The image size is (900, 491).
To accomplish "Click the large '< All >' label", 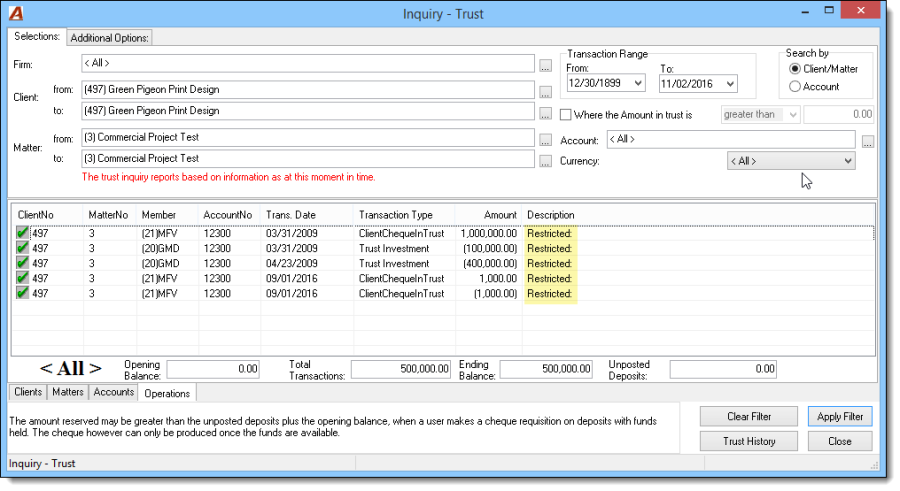I will point(71,369).
